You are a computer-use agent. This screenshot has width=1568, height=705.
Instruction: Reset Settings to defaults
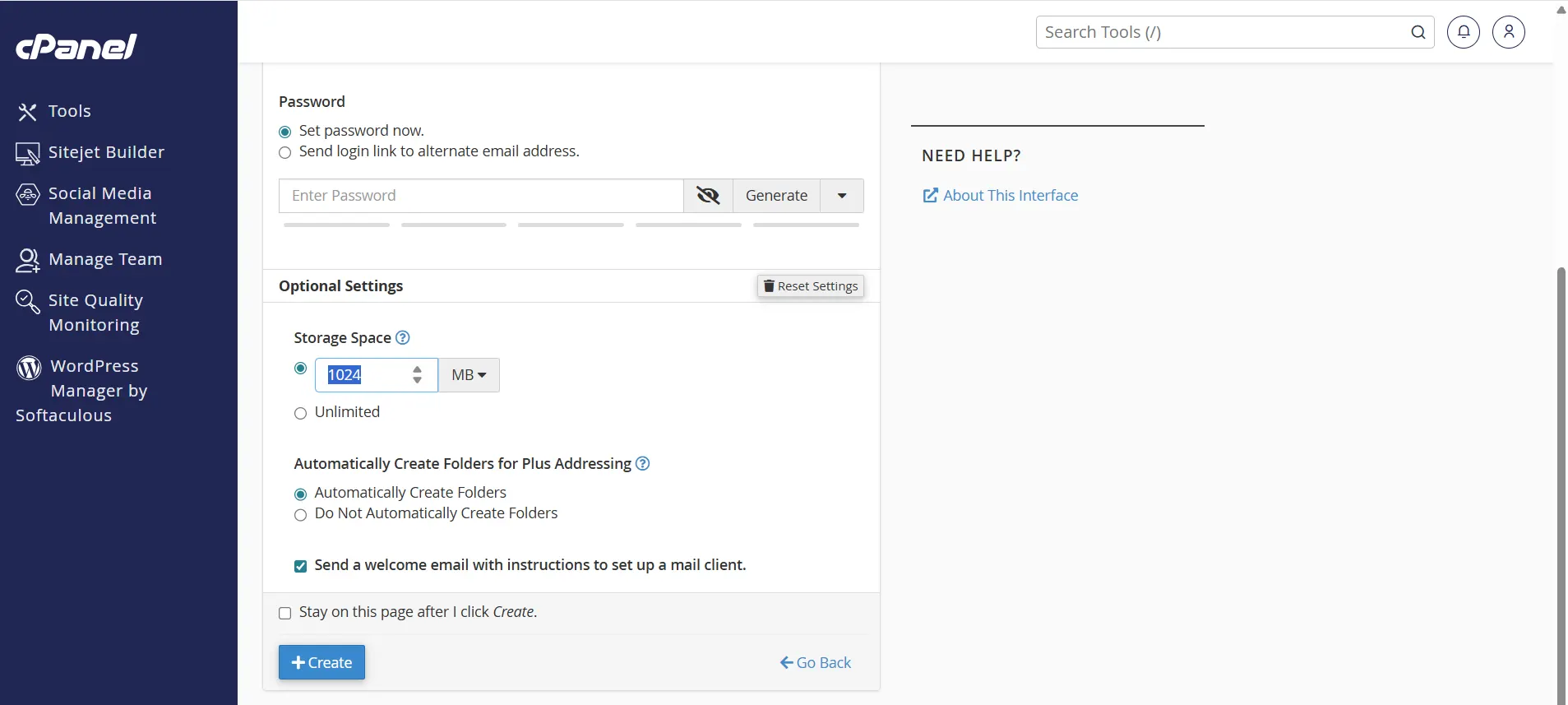click(811, 286)
